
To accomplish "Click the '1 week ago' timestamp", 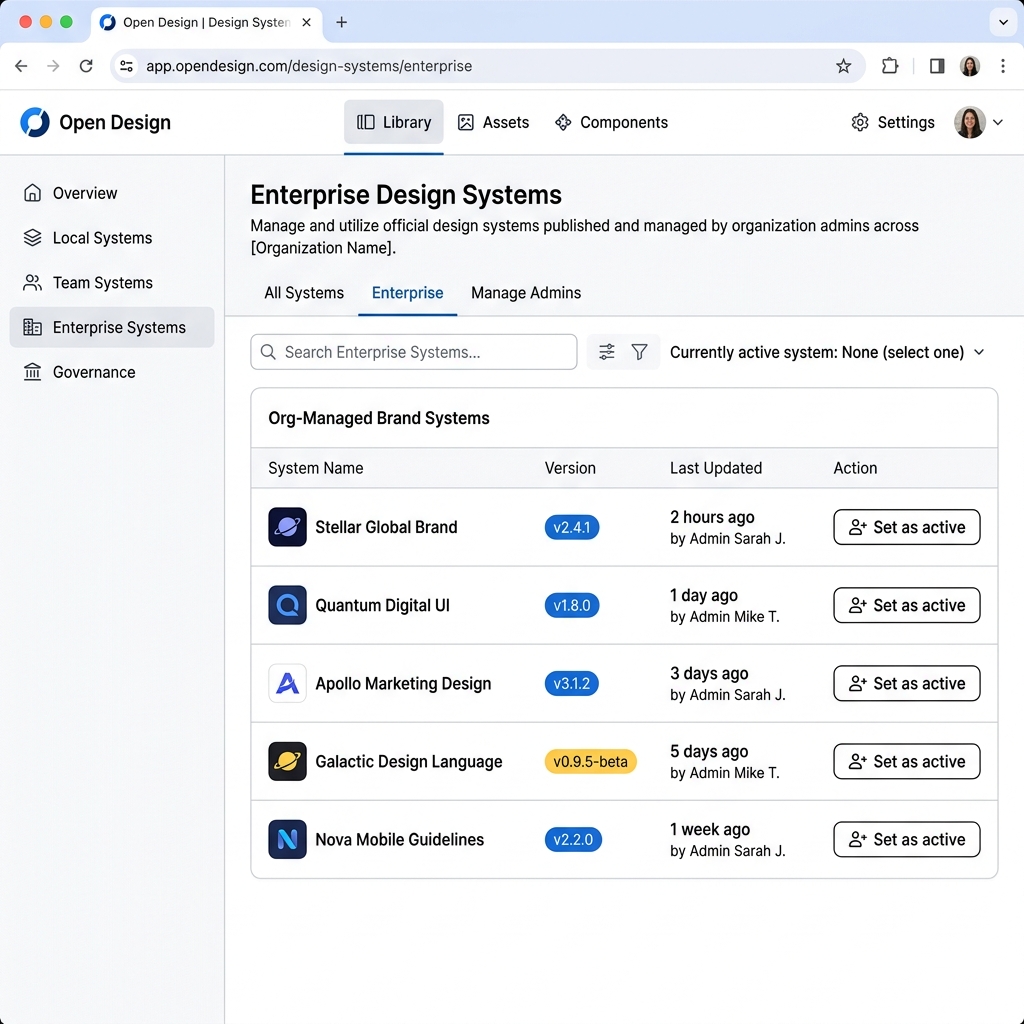I will 710,829.
